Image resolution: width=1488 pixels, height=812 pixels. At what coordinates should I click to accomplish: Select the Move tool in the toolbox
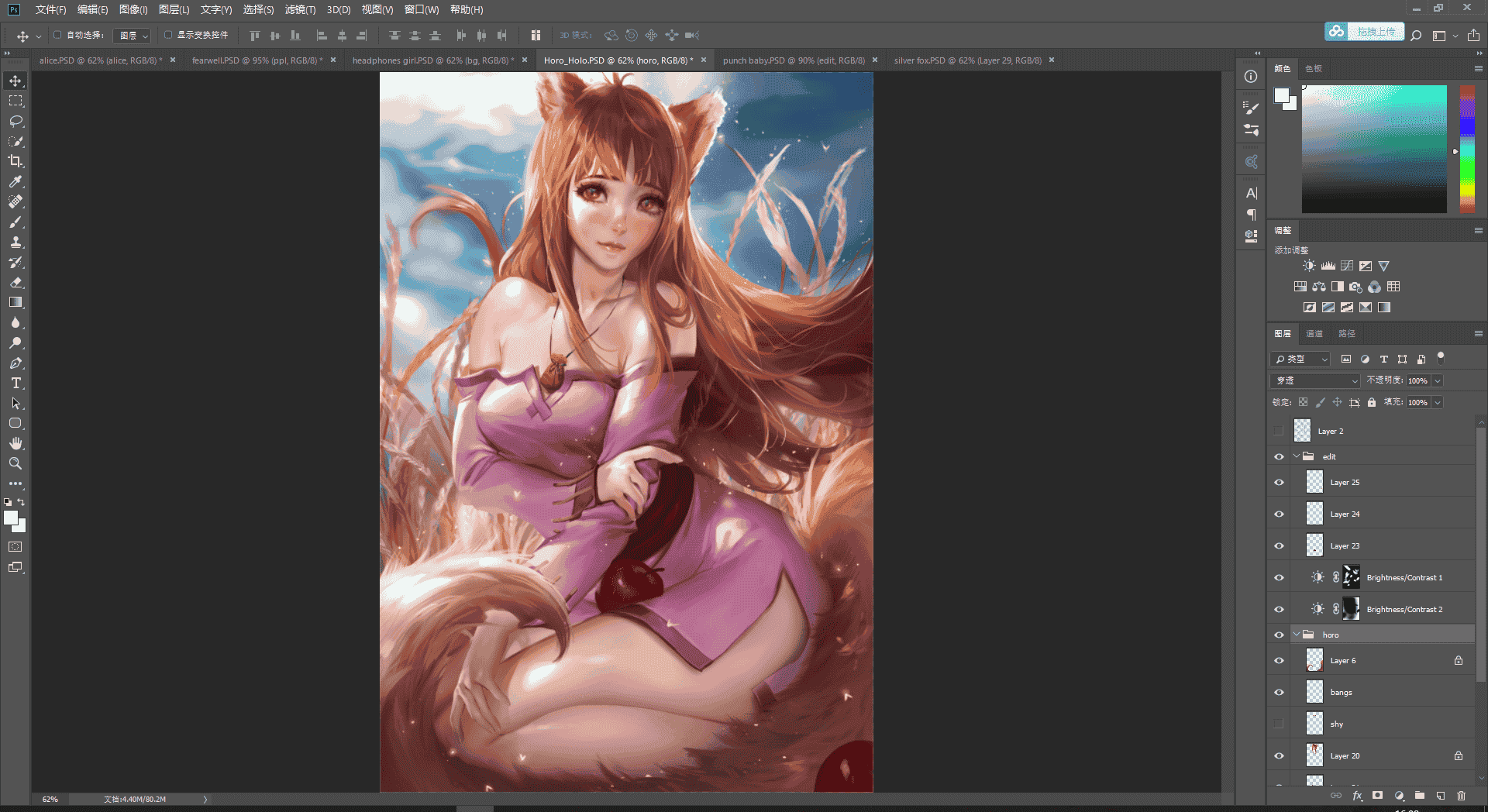pos(15,81)
